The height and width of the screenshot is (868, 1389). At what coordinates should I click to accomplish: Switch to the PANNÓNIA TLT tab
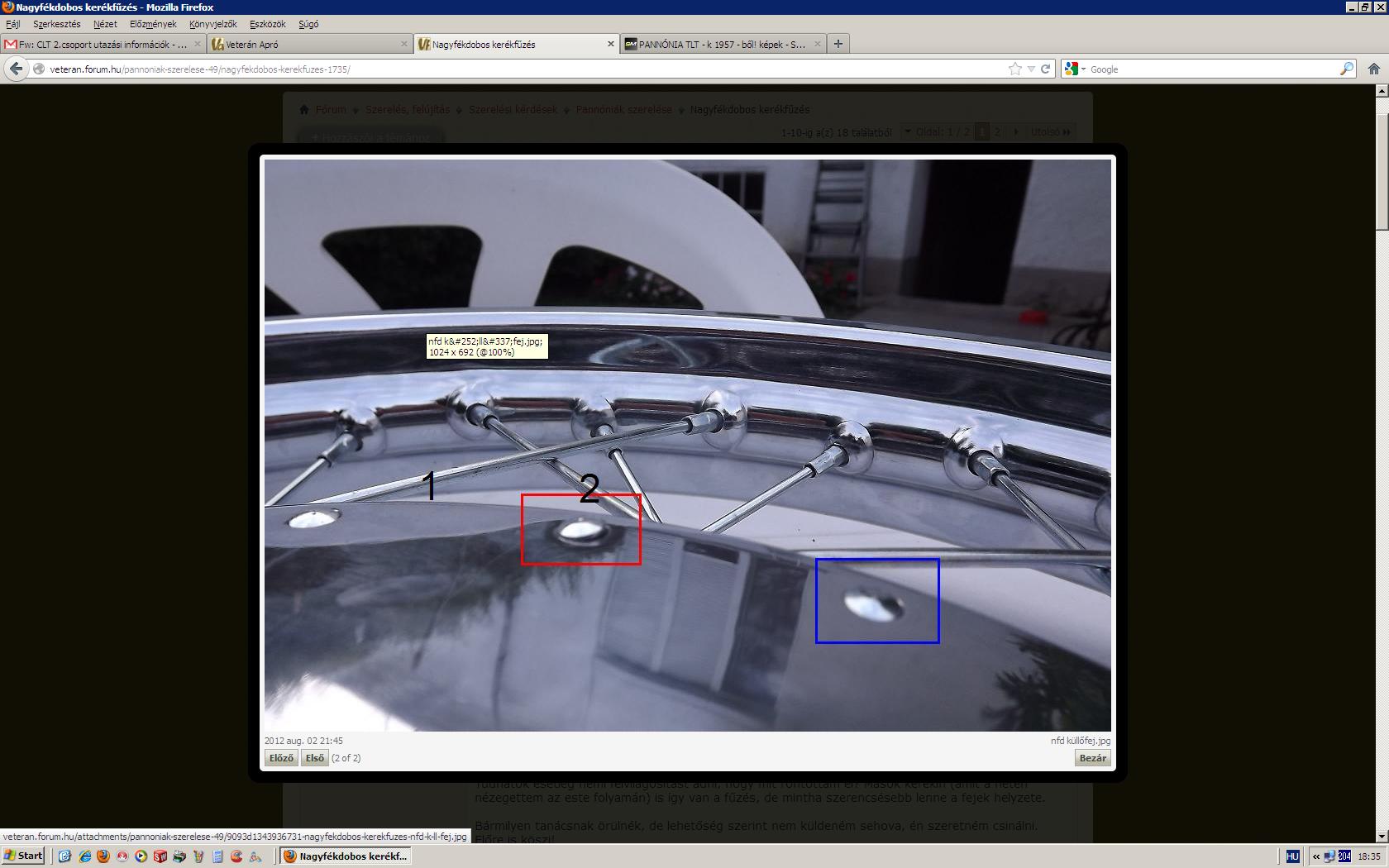coord(721,45)
